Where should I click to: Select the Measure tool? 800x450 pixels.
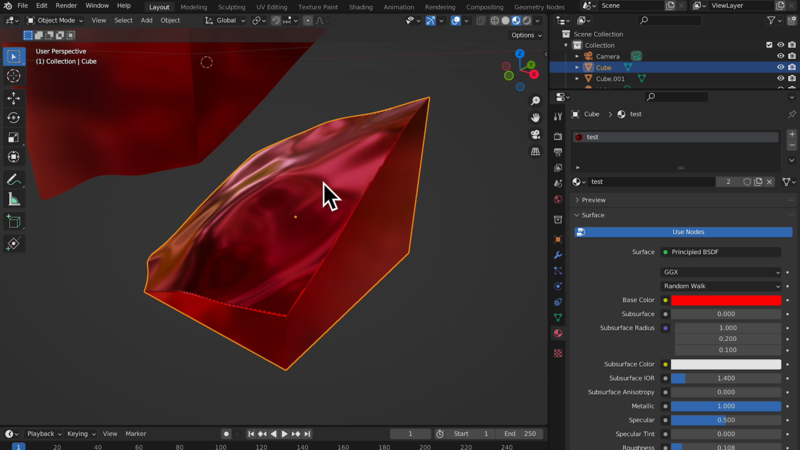pos(13,200)
